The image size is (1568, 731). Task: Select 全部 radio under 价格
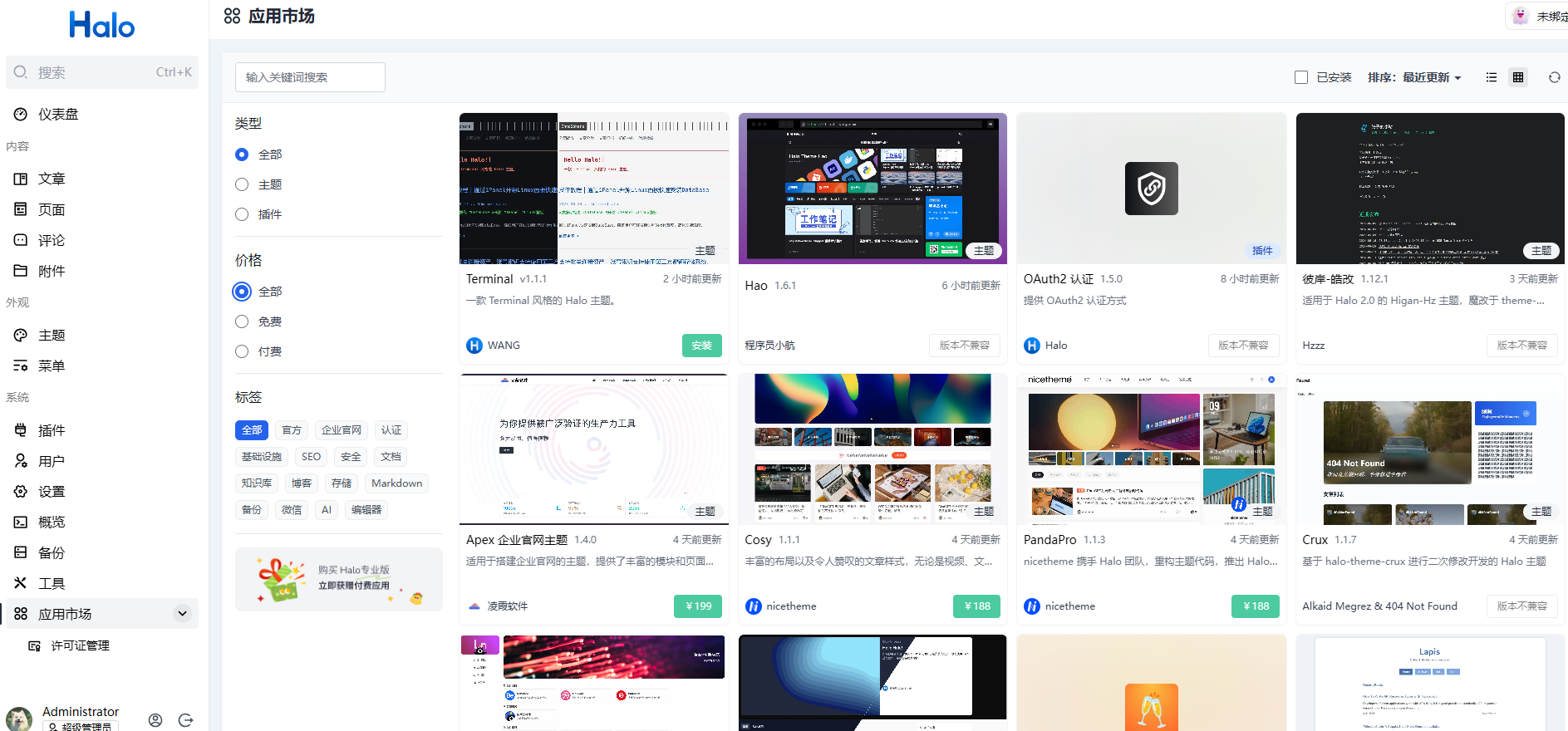[242, 292]
